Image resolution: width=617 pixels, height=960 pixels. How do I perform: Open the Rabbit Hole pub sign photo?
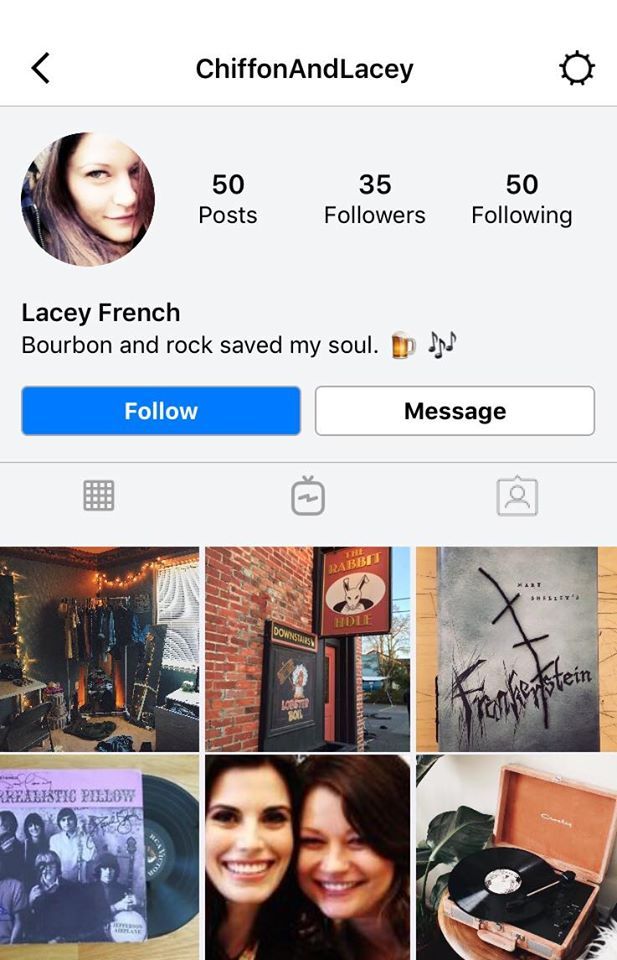307,649
